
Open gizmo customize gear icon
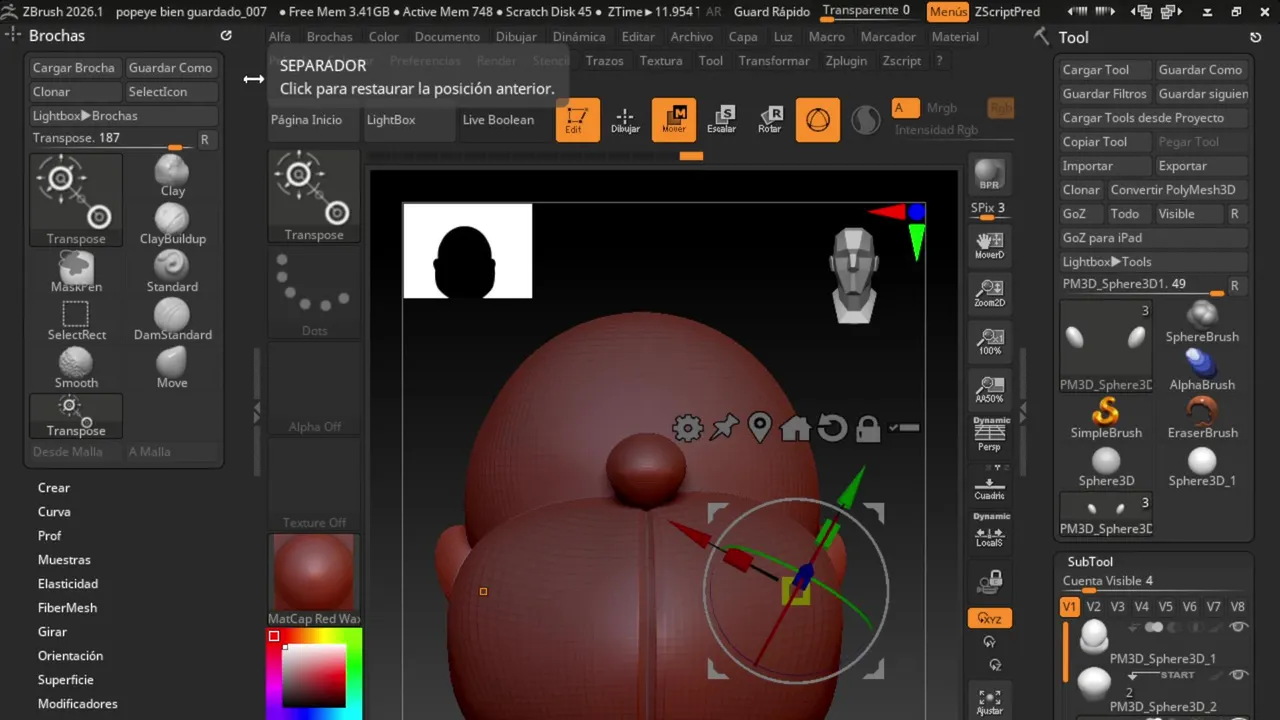(687, 428)
